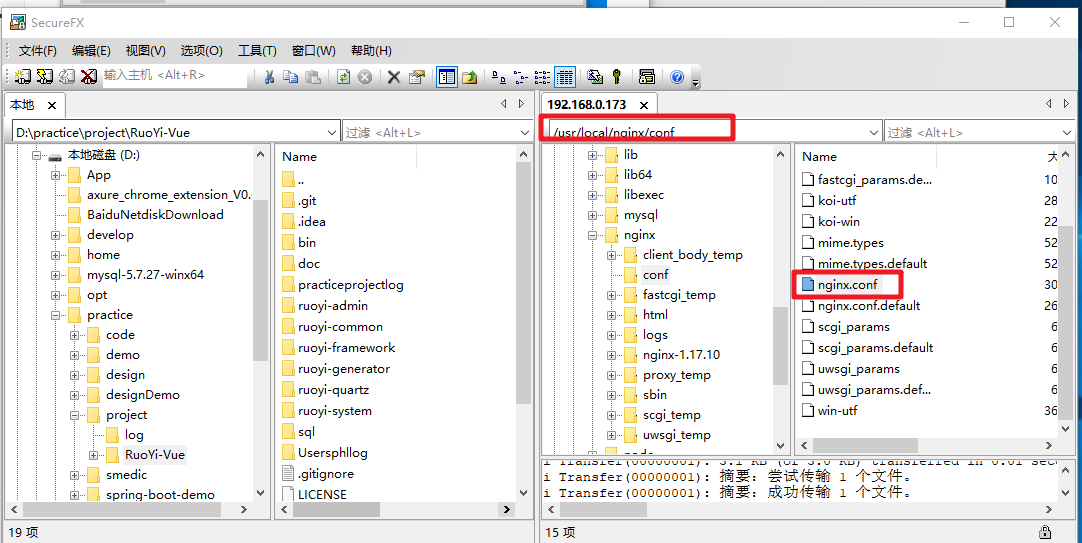Click the Connect toolbar icon
1082x543 pixels.
22,77
